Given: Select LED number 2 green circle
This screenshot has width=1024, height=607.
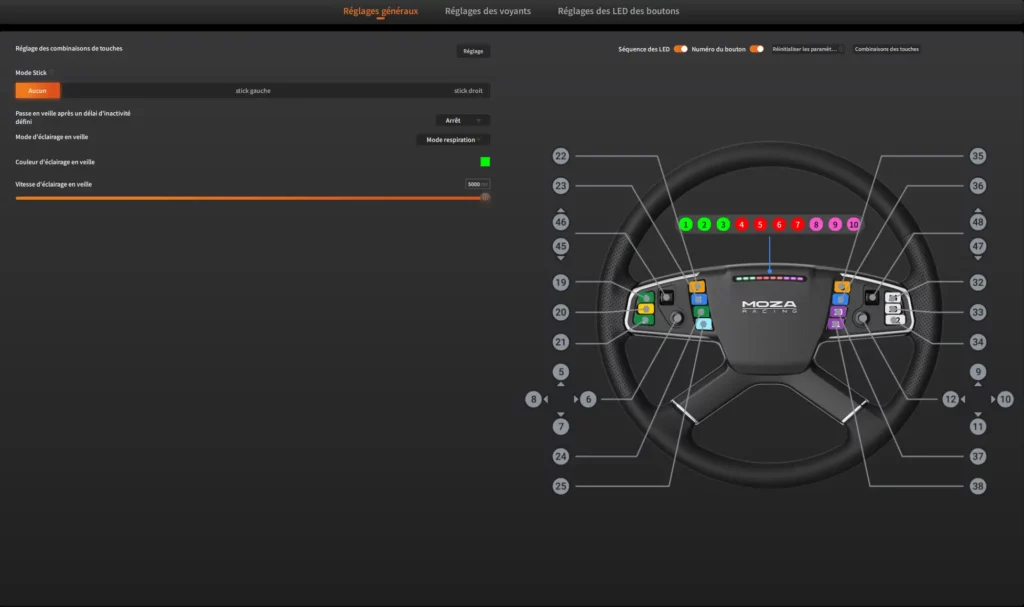Looking at the screenshot, I should 704,225.
